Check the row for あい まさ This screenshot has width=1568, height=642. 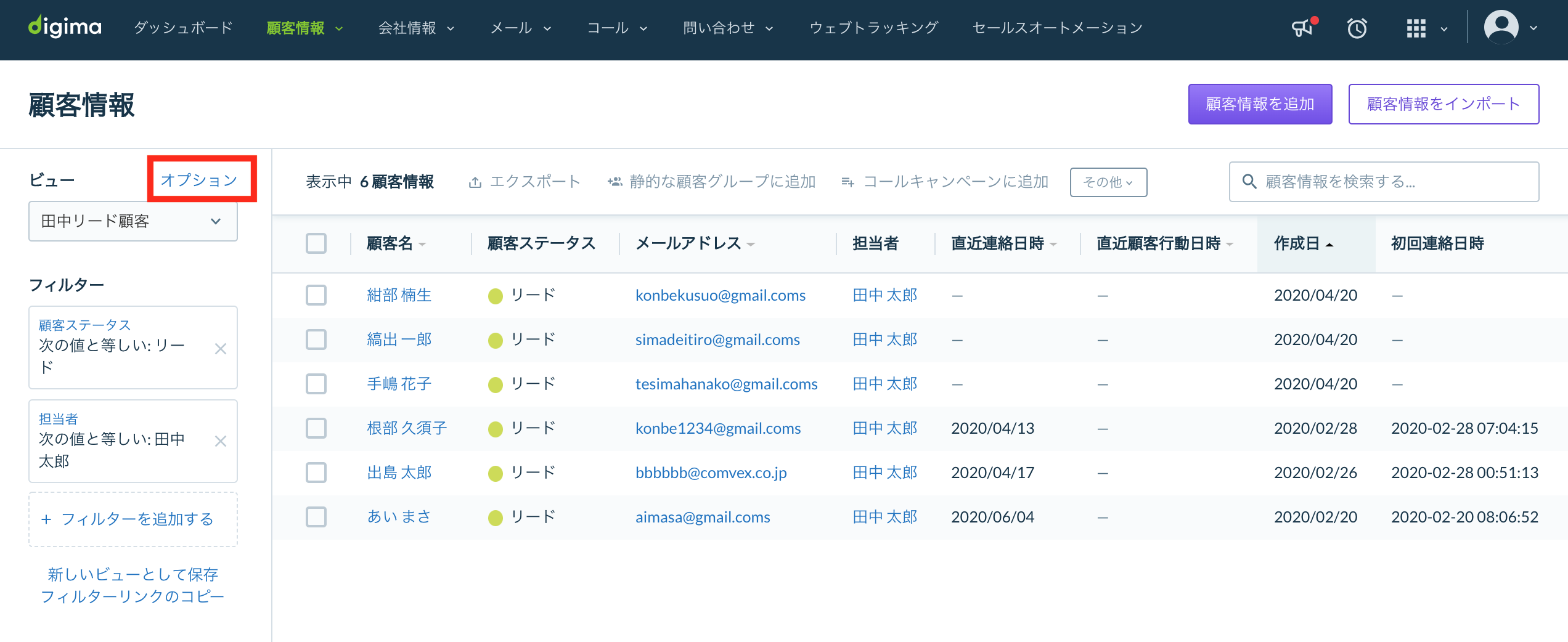coord(316,517)
